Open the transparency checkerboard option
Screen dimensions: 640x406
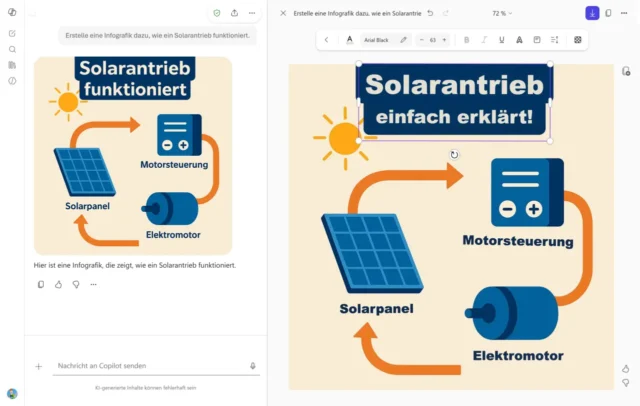[x=578, y=40]
